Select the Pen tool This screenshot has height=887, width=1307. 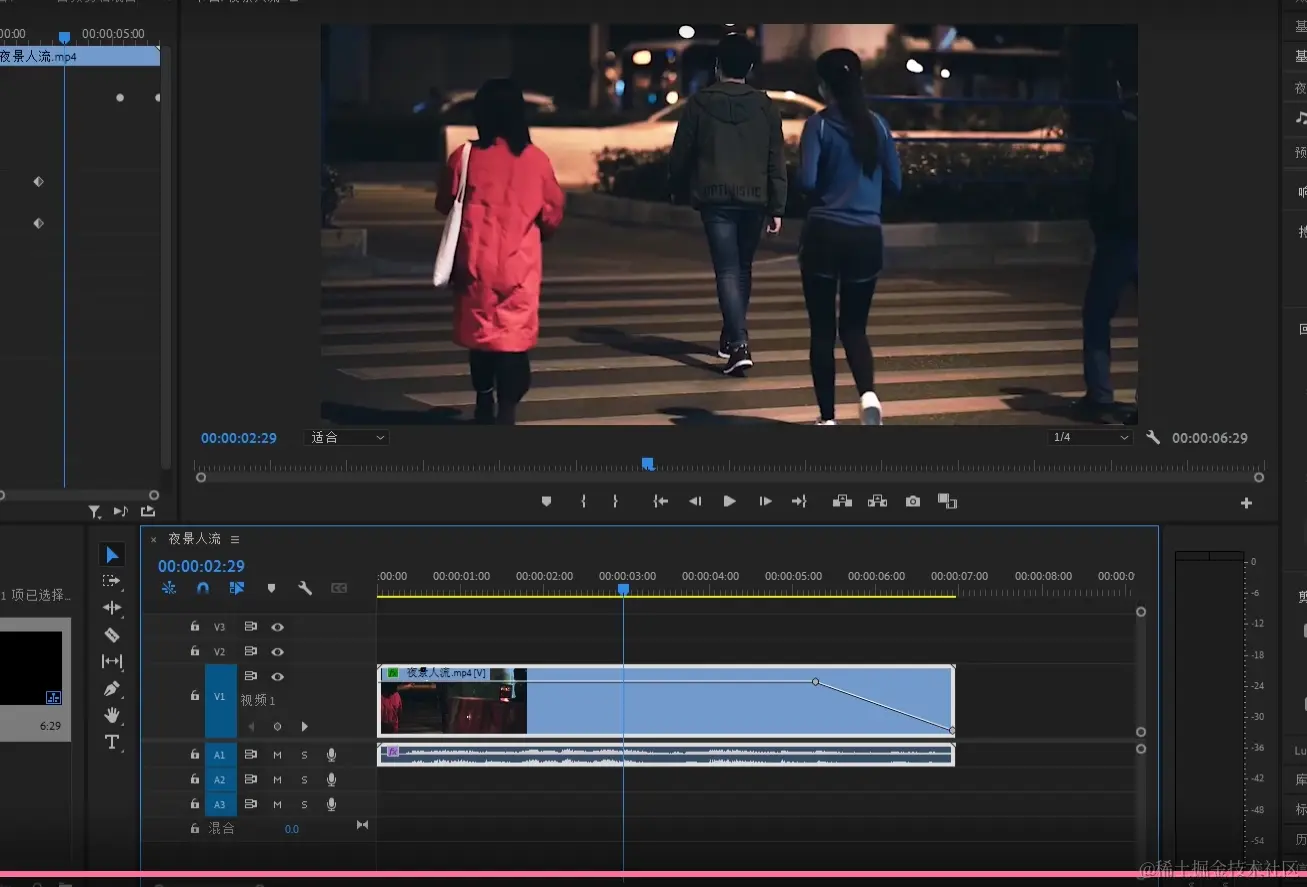112,689
